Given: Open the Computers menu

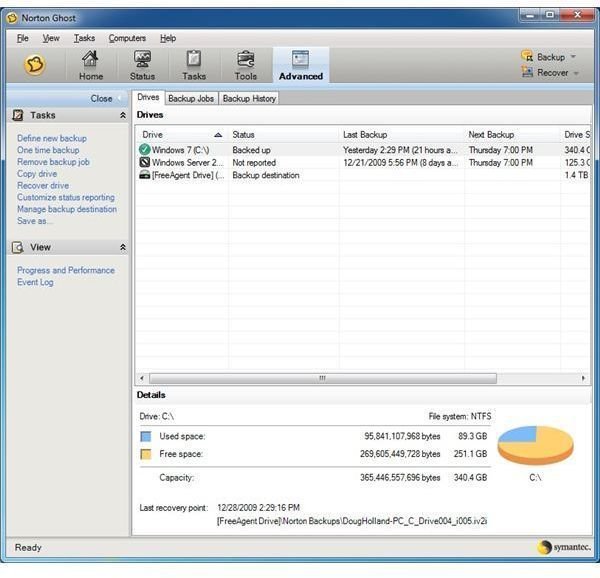Looking at the screenshot, I should click(127, 38).
